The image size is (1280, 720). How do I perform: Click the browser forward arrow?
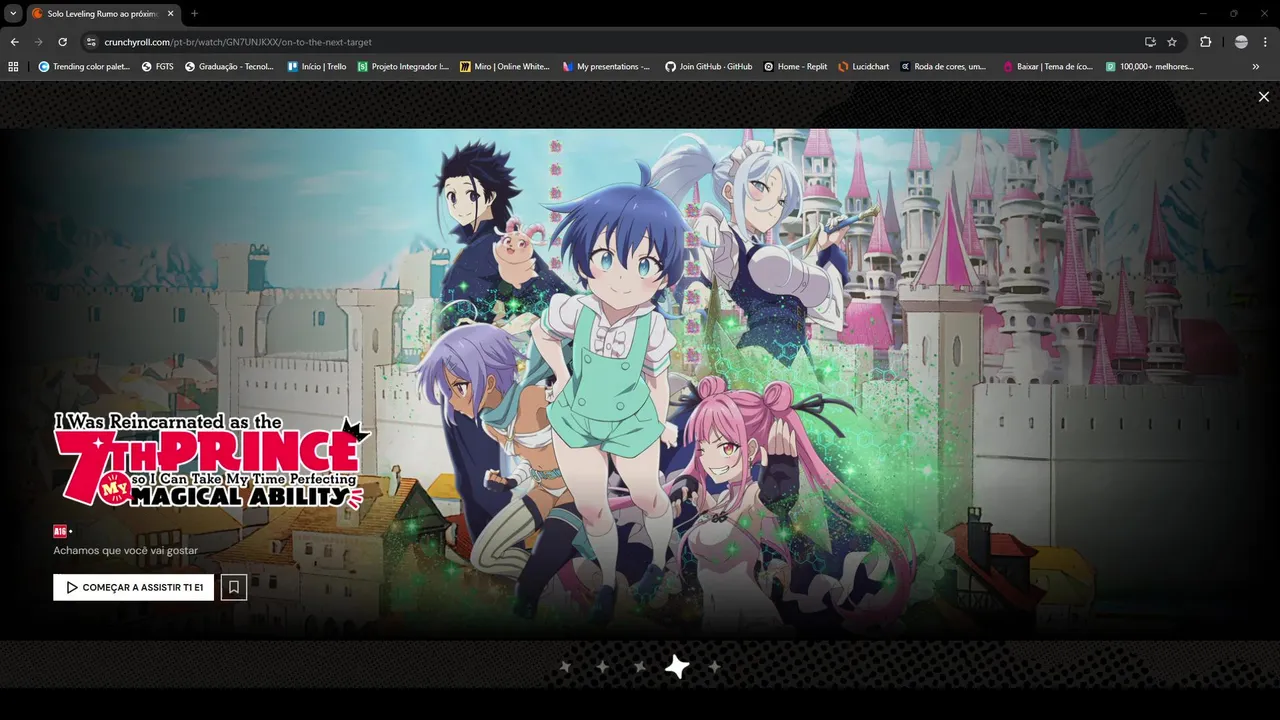(38, 42)
